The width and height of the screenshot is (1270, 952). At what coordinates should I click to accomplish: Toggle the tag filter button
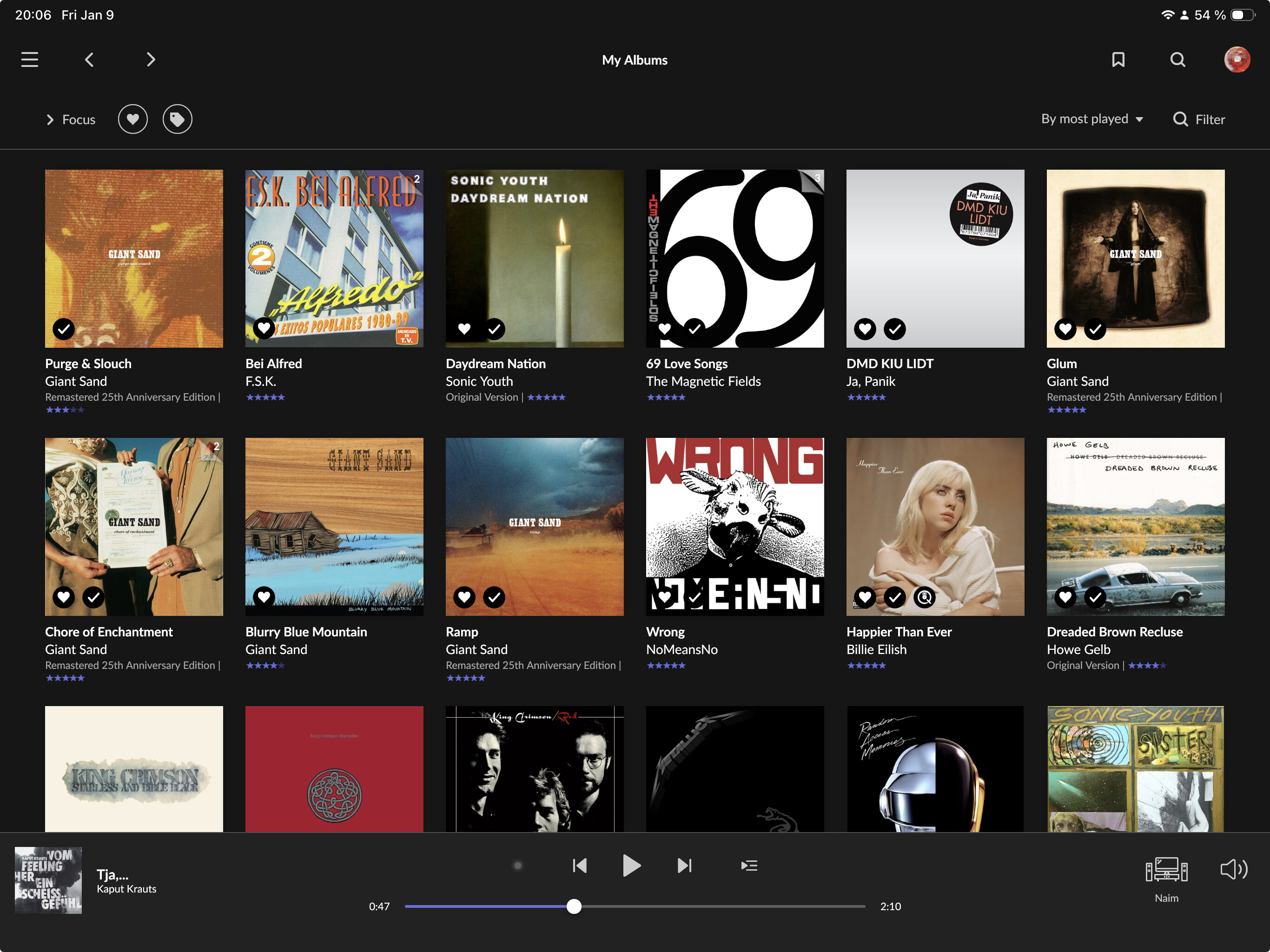[178, 119]
